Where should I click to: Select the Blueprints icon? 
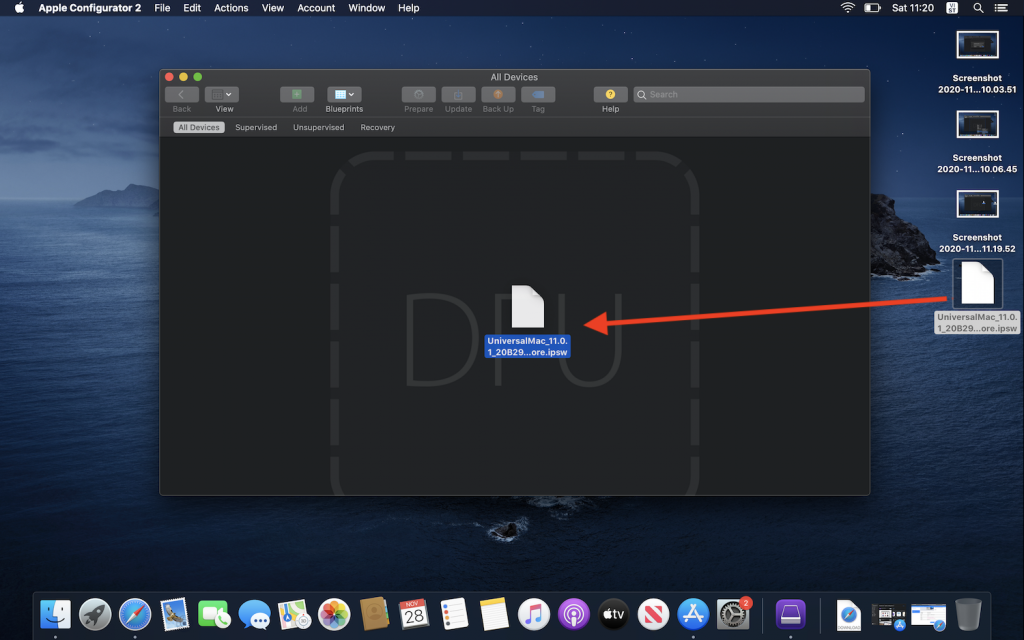(340, 94)
